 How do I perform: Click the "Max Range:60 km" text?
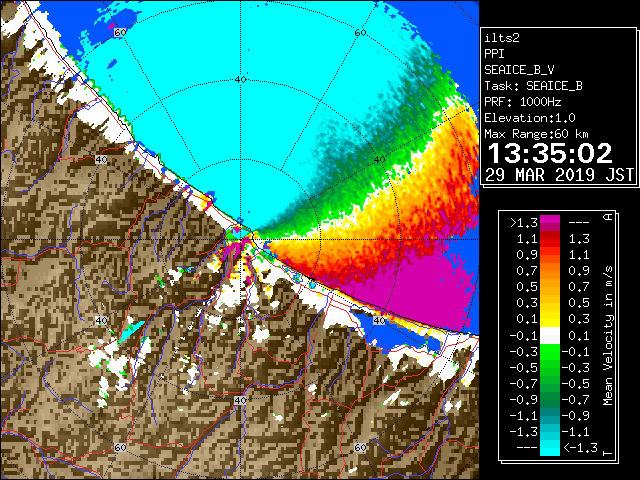[536, 134]
